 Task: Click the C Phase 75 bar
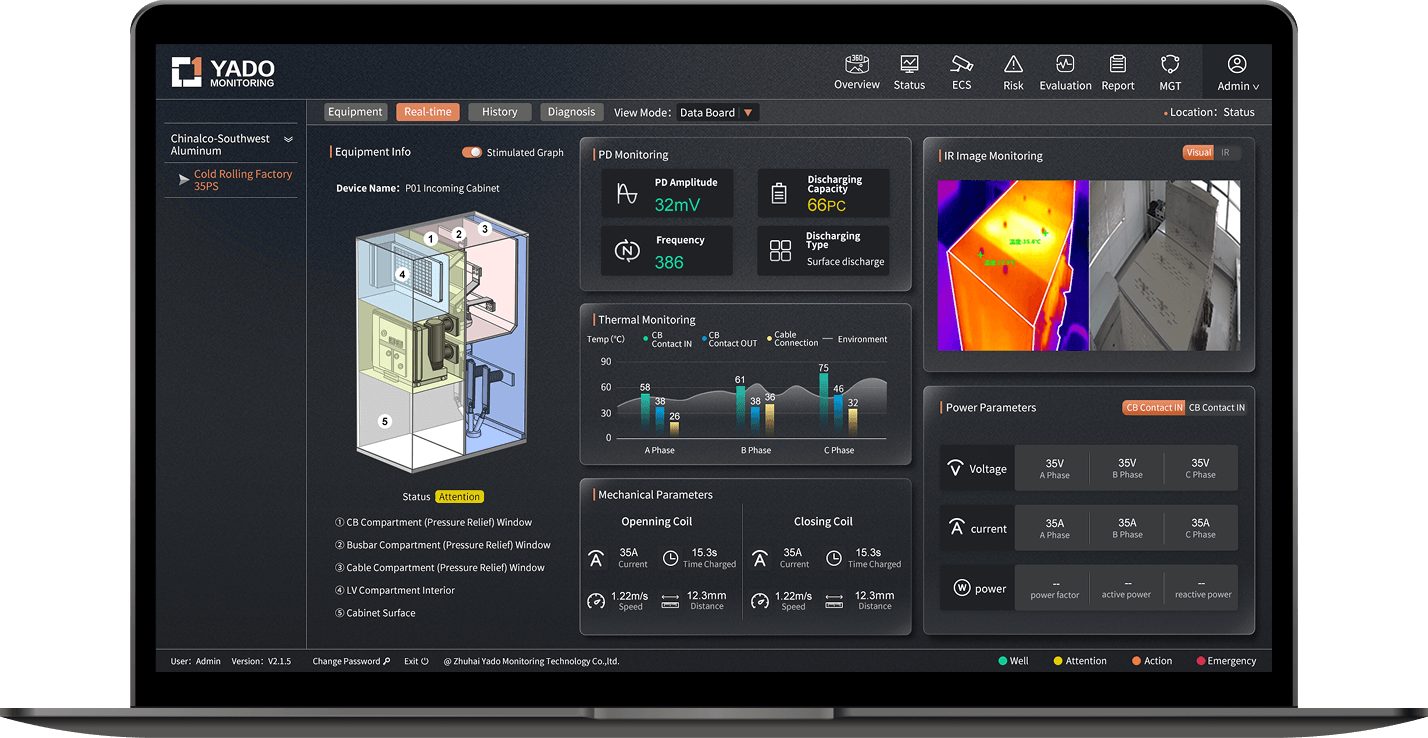(x=824, y=407)
